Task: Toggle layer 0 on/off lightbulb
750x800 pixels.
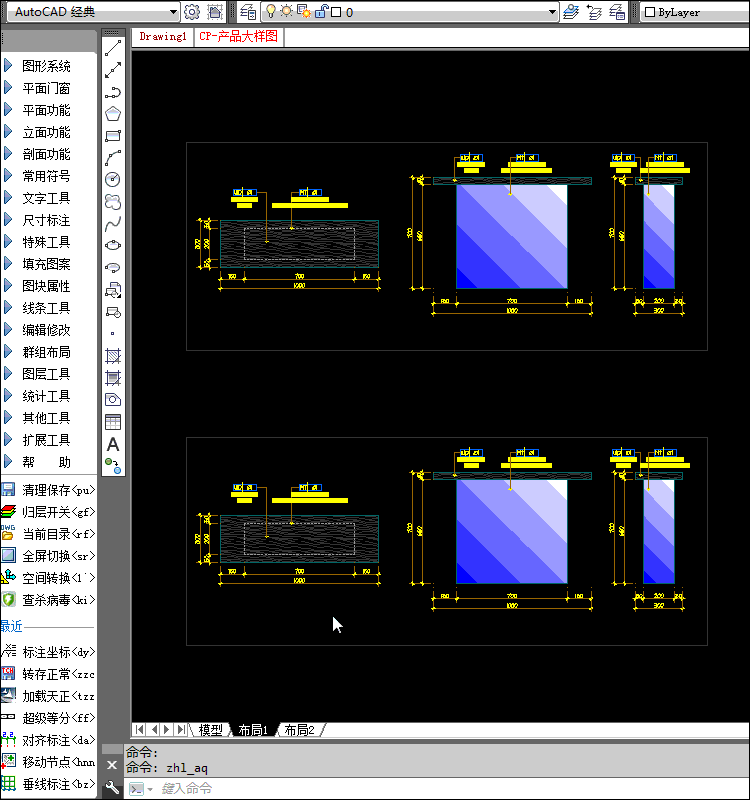Action: coord(270,12)
